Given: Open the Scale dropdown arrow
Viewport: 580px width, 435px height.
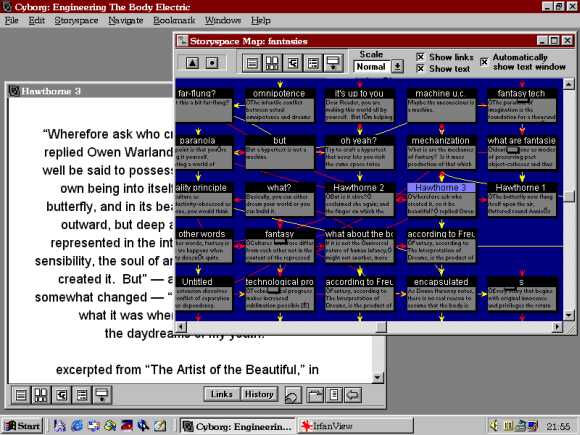Looking at the screenshot, I should 397,67.
